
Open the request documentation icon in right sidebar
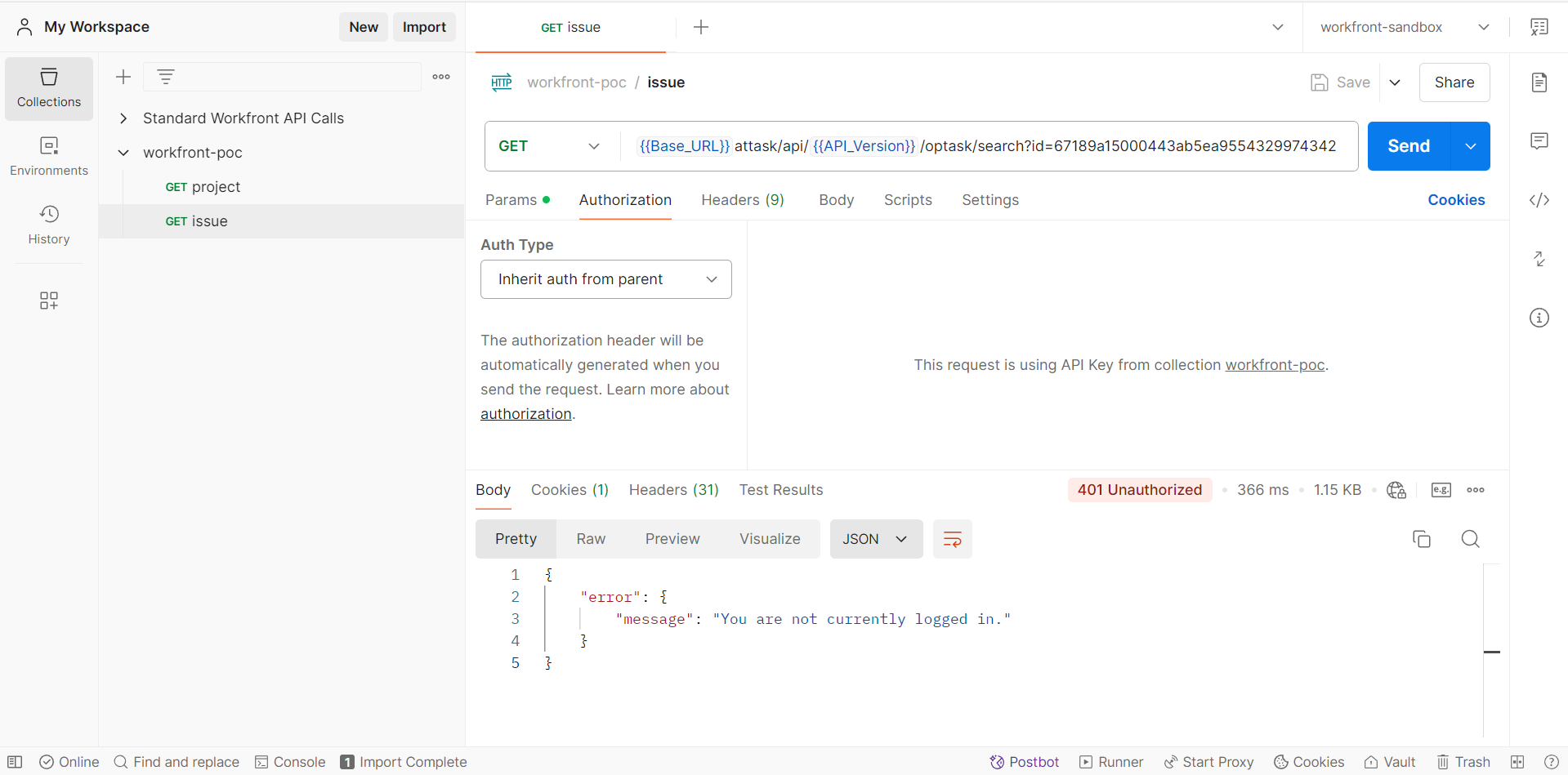[1539, 82]
